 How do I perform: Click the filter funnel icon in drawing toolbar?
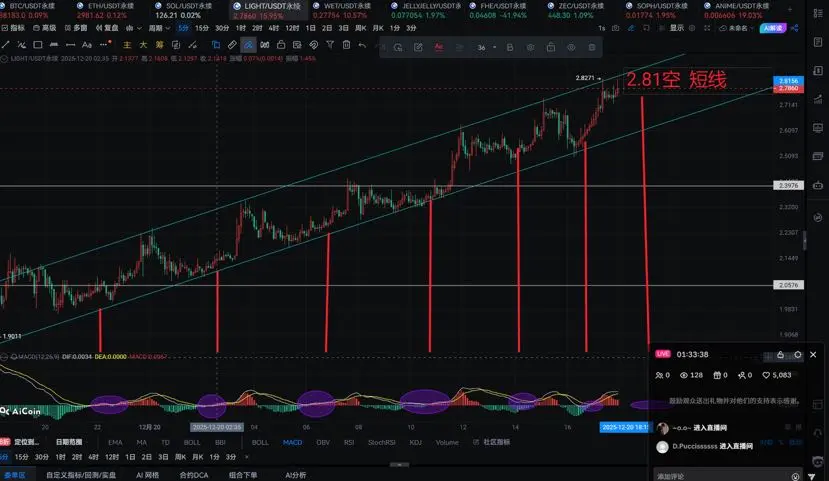click(330, 45)
